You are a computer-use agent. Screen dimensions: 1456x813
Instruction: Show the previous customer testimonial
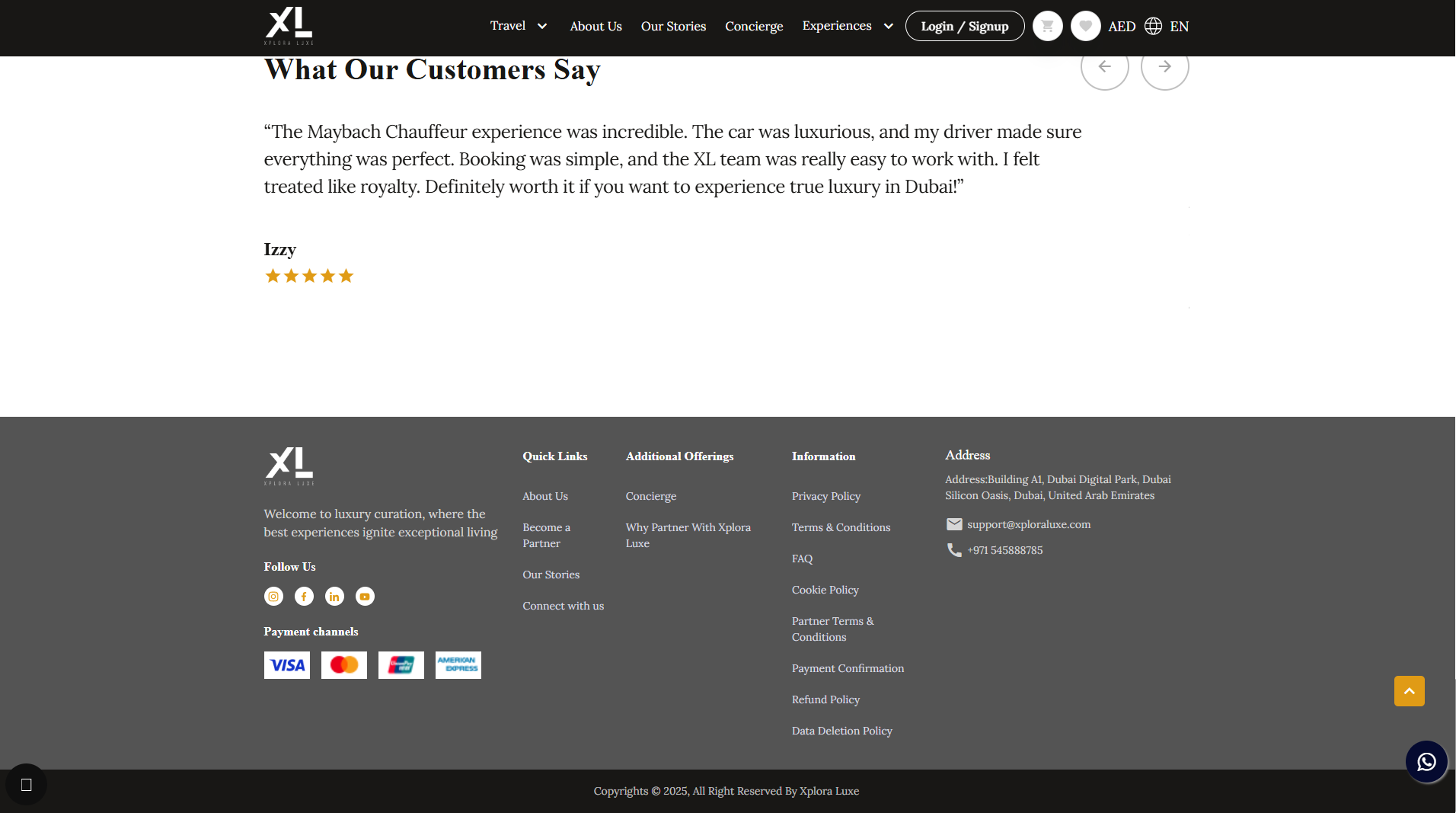1104,66
